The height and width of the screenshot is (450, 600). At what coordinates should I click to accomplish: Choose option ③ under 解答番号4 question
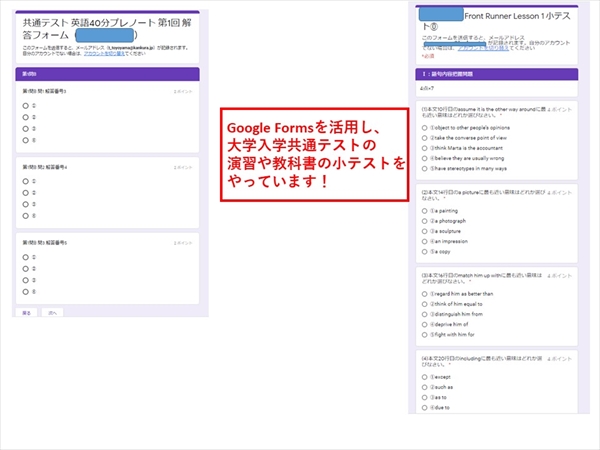tap(26, 204)
